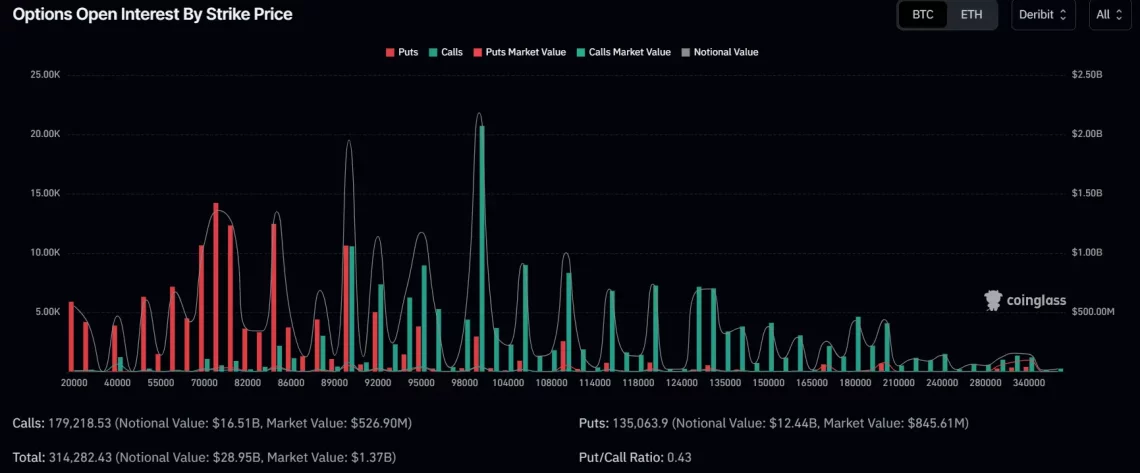
Task: Click the tallest green Calls bar
Action: coord(482,250)
